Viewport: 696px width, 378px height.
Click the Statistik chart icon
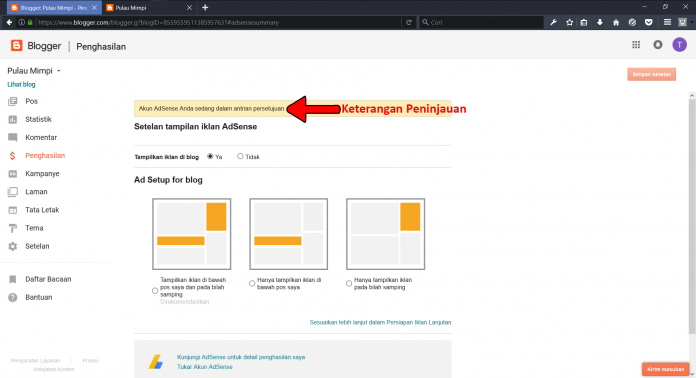click(x=13, y=119)
